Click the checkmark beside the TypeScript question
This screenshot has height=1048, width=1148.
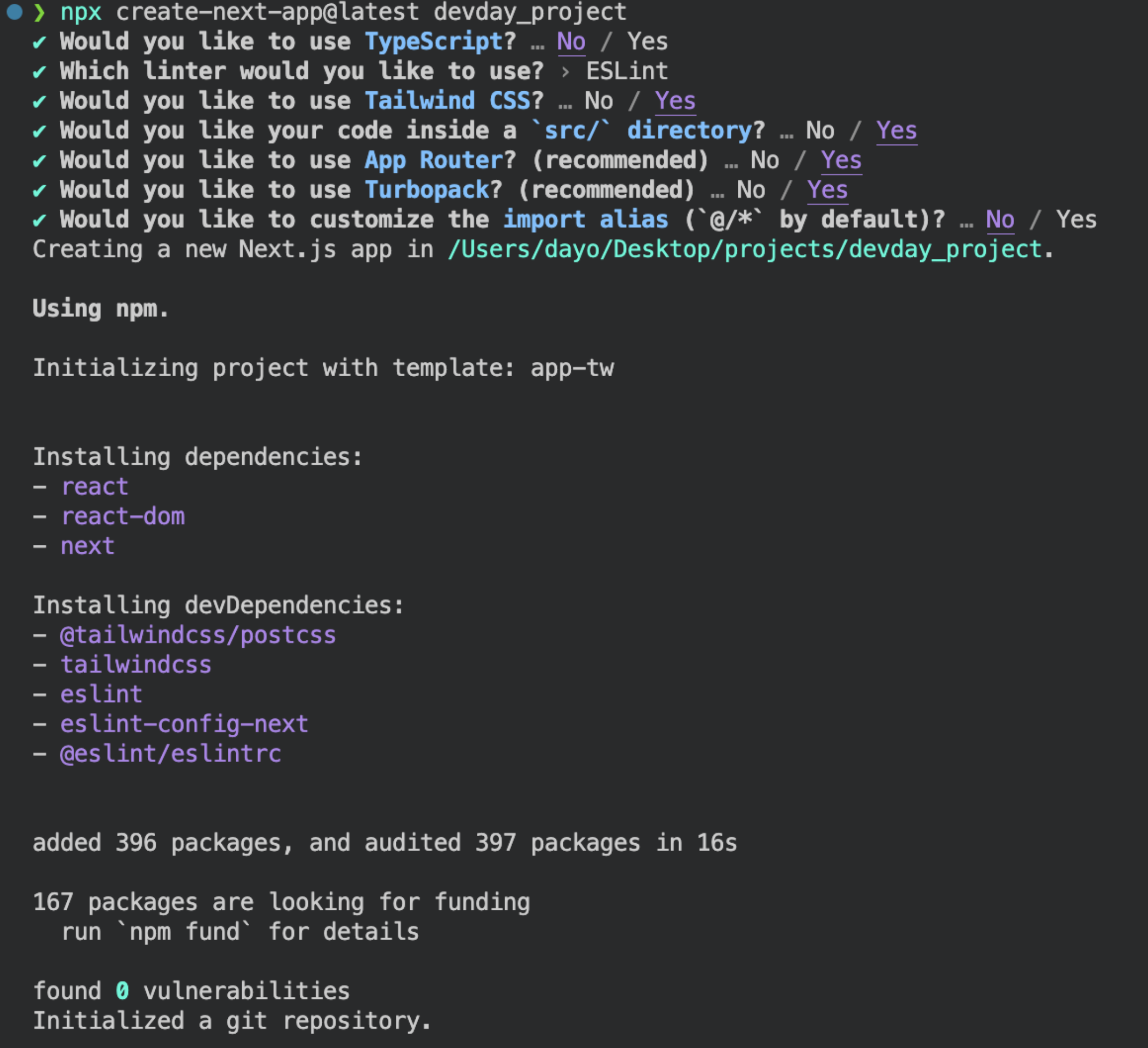click(39, 42)
